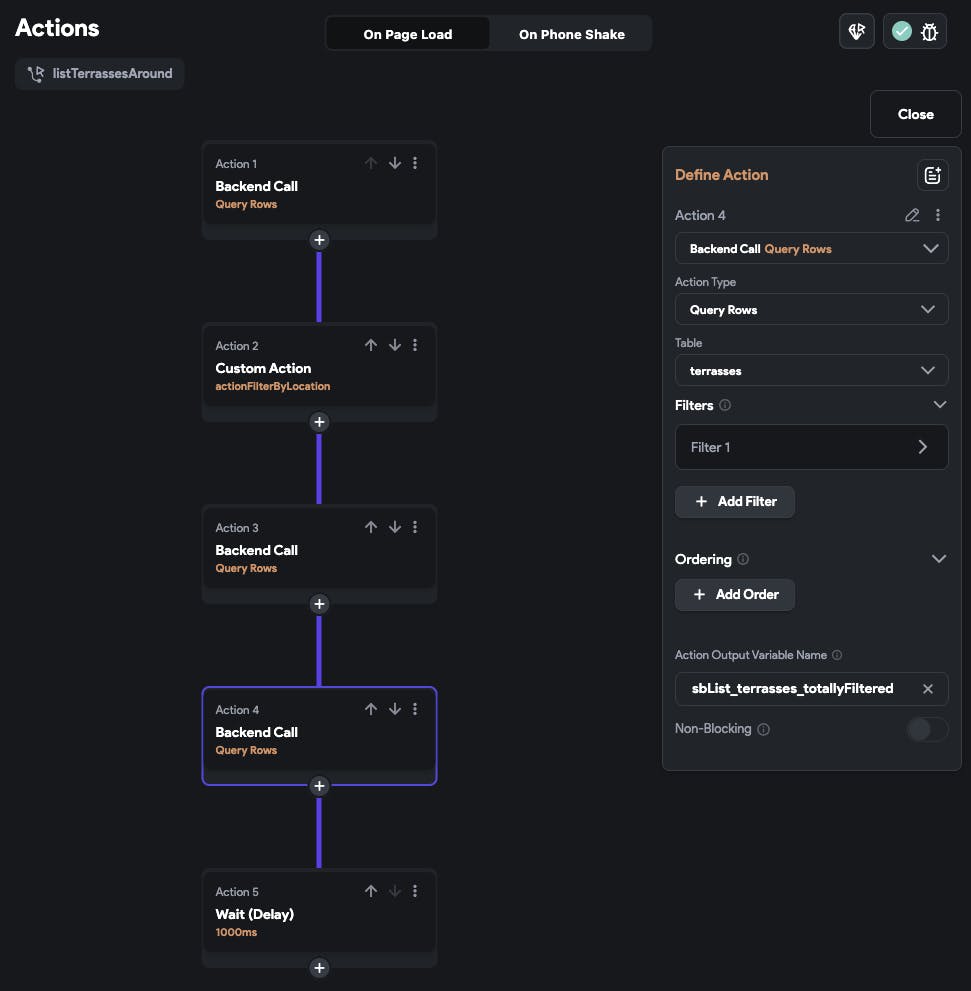Open the Action Type dropdown
Image resolution: width=971 pixels, height=991 pixels.
pos(811,310)
